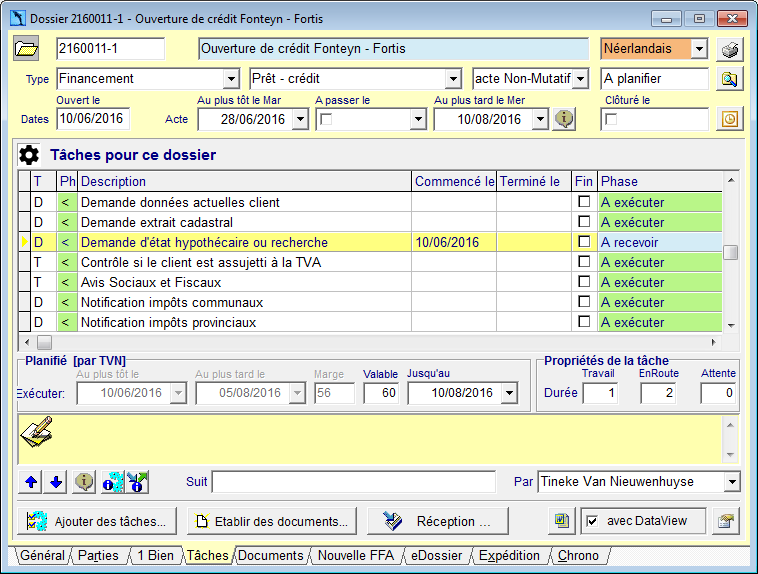Screen dimensions: 758x574
Task: Click the gear with info icon
Action: 113,482
